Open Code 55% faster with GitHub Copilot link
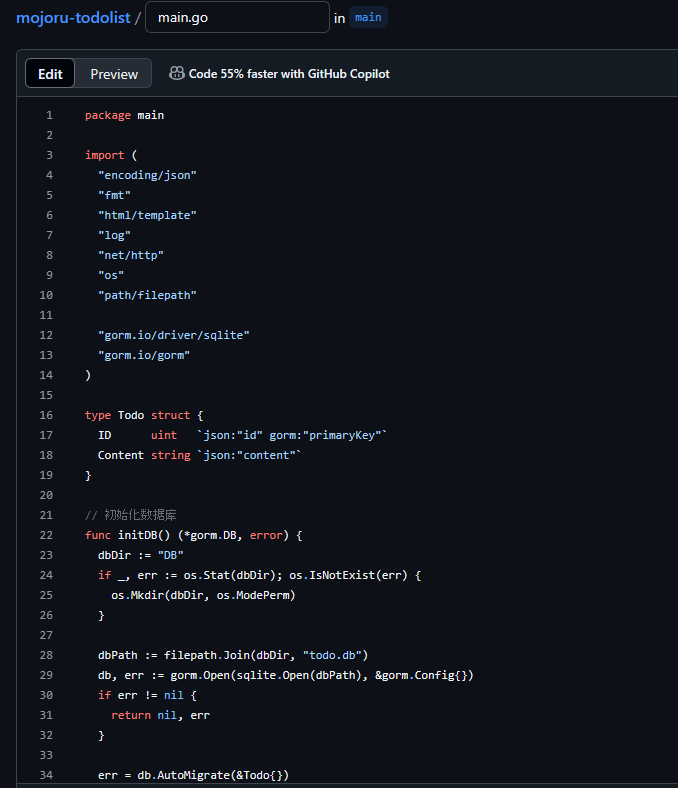 pos(289,74)
